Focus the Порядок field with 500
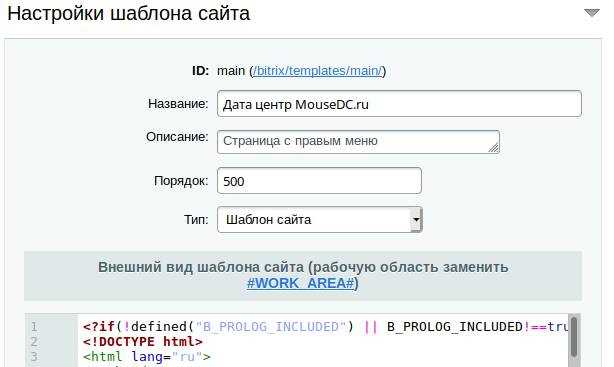The image size is (614, 367). pyautogui.click(x=319, y=181)
